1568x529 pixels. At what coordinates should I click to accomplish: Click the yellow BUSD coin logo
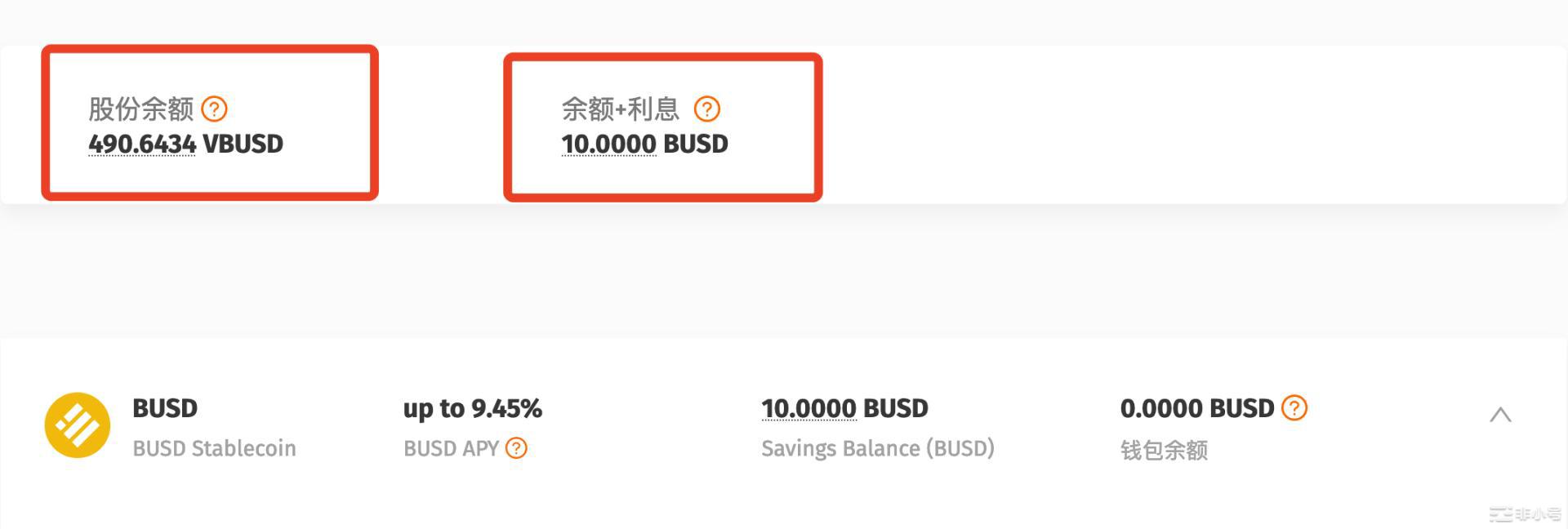(x=78, y=425)
